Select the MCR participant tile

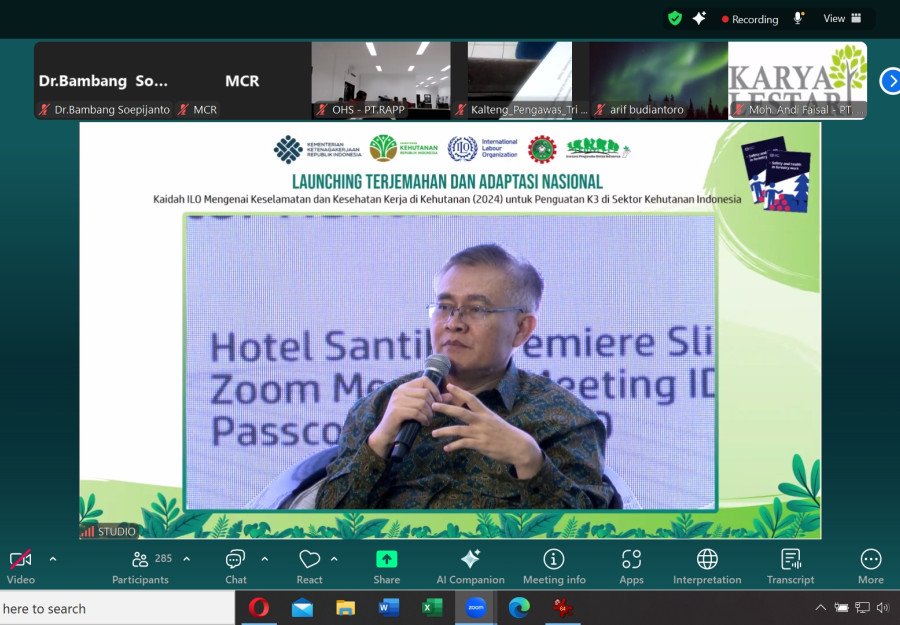pyautogui.click(x=242, y=80)
